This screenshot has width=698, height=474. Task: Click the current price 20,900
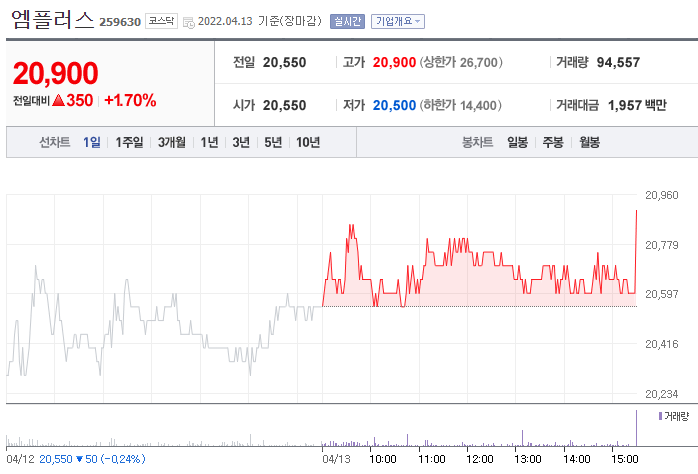click(x=56, y=73)
